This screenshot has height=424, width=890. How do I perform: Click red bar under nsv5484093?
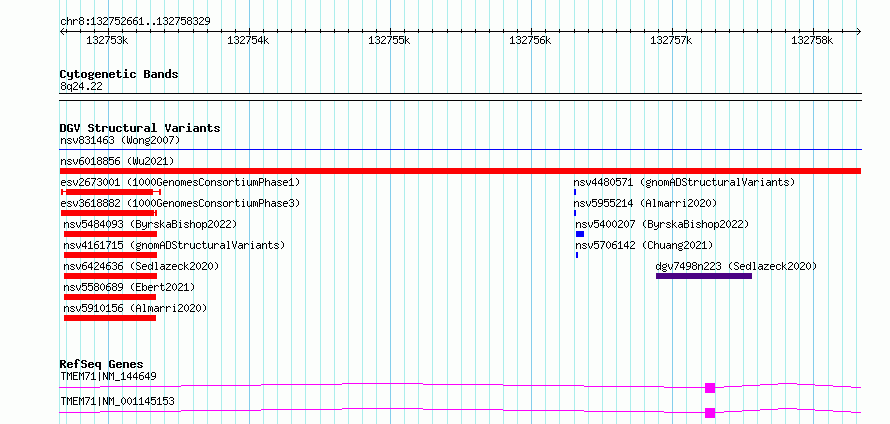pyautogui.click(x=110, y=234)
